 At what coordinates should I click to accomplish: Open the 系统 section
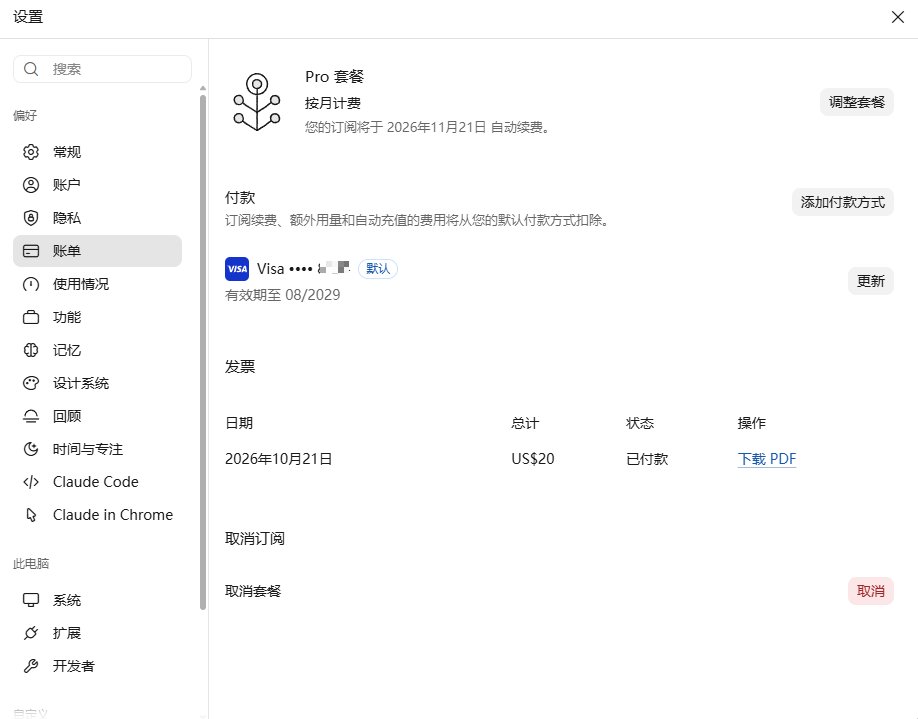pos(97,600)
